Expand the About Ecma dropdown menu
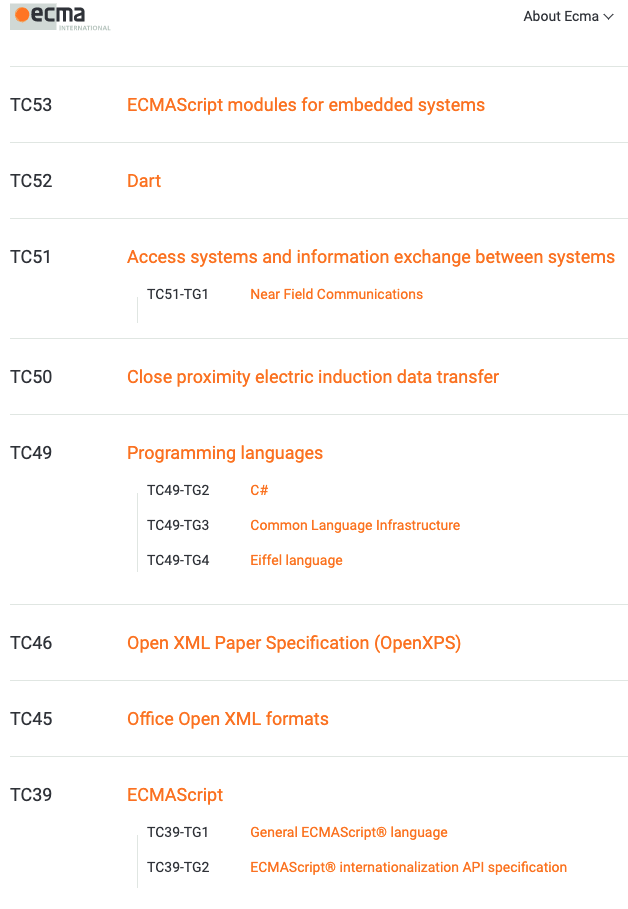The height and width of the screenshot is (909, 628). [568, 16]
